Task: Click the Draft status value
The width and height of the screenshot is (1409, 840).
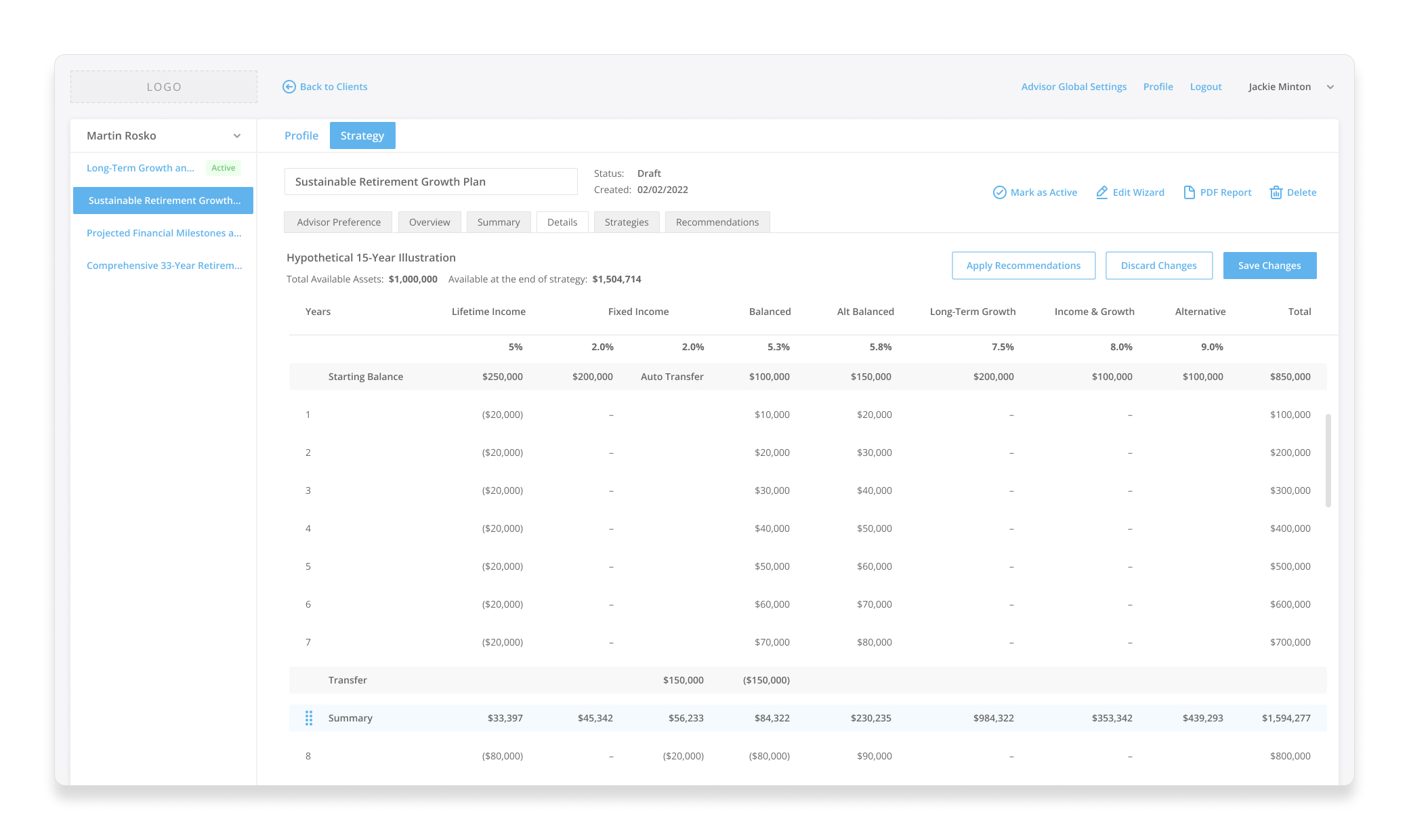Action: 649,173
